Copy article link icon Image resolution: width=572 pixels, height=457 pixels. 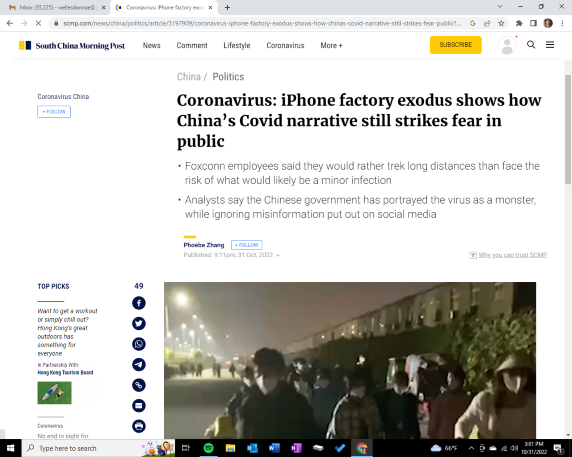pos(139,385)
